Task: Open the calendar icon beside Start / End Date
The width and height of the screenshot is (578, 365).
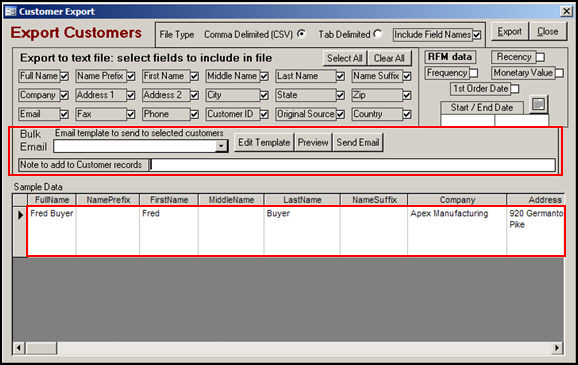Action: coord(538,104)
